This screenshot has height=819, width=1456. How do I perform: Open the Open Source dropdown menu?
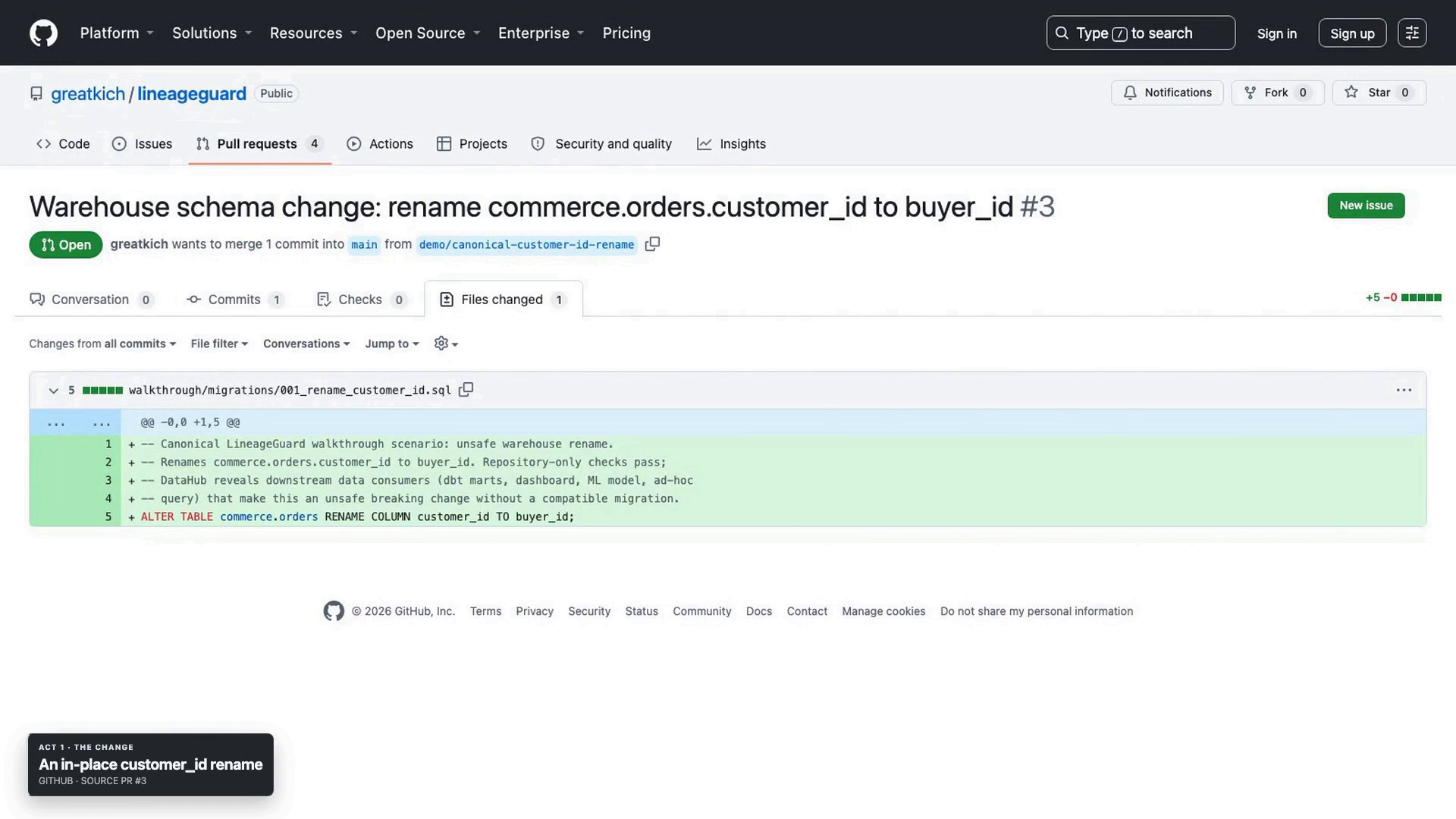click(x=428, y=33)
